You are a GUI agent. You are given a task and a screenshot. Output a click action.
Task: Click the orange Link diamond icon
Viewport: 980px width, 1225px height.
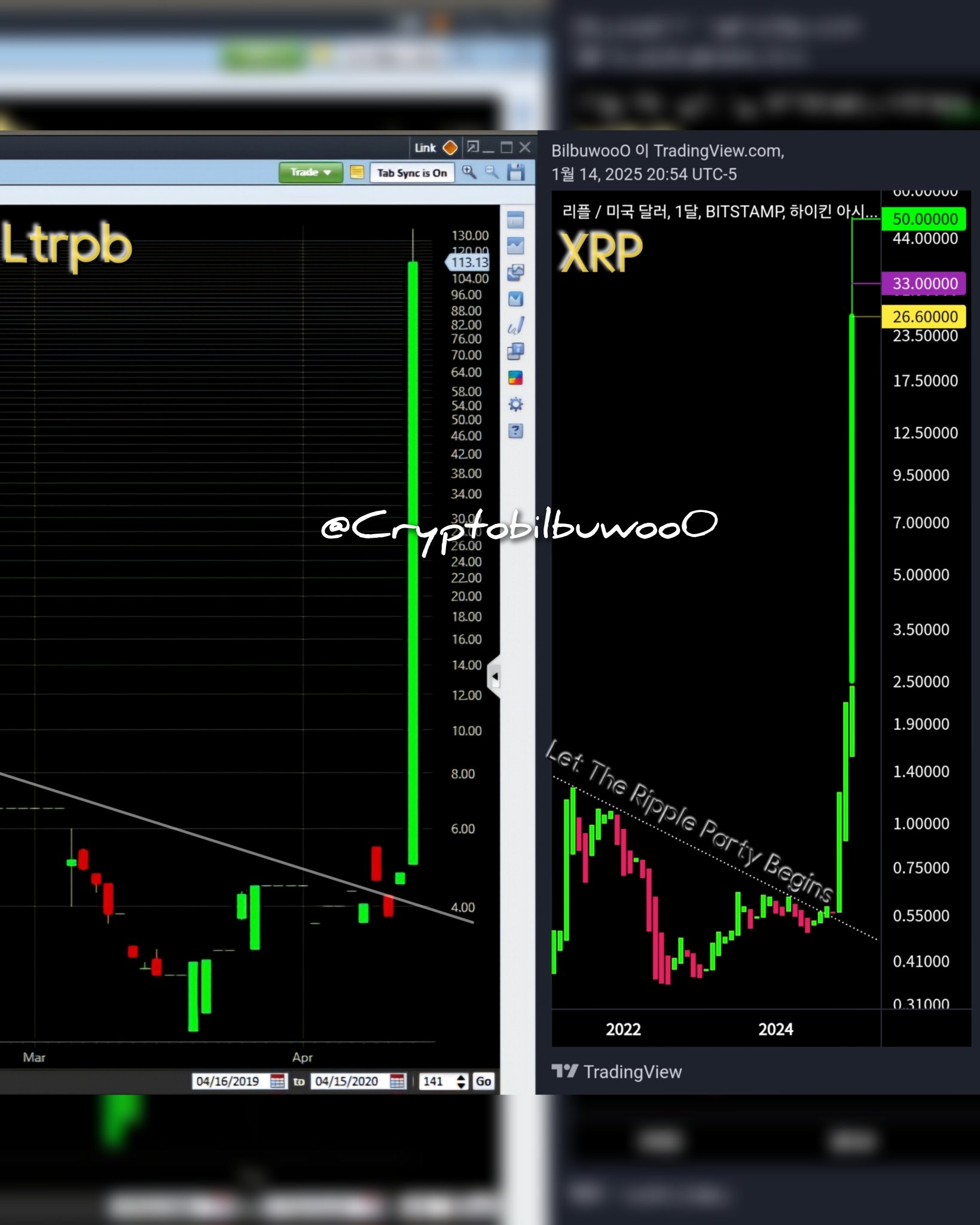(x=450, y=147)
